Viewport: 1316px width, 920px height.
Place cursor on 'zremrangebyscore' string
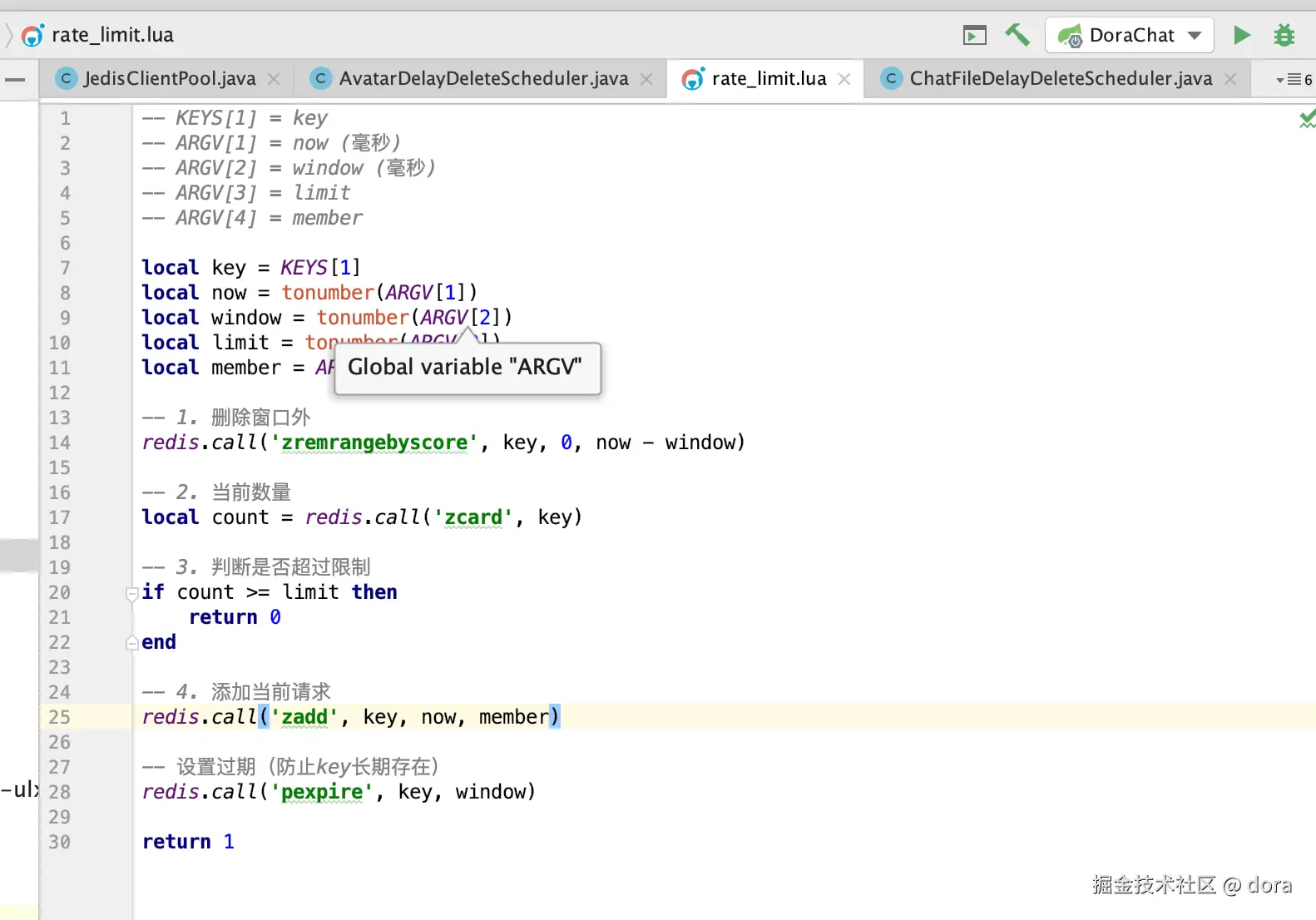pyautogui.click(x=374, y=443)
